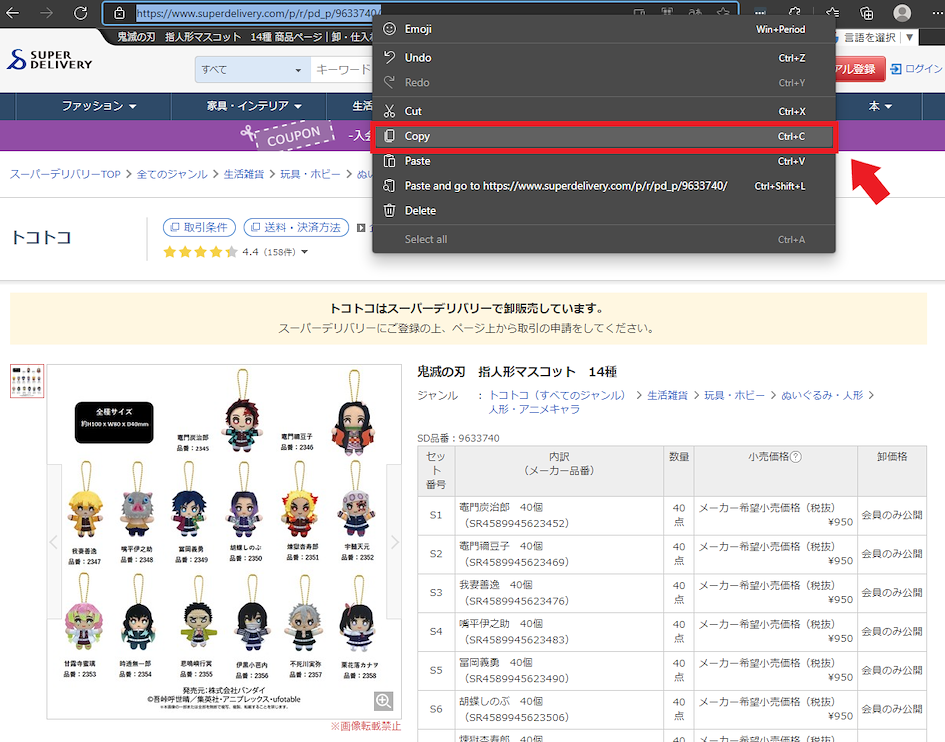Click the 我妻善逸 40個 row cell
Image resolution: width=945 pixels, height=742 pixels.
pos(559,593)
